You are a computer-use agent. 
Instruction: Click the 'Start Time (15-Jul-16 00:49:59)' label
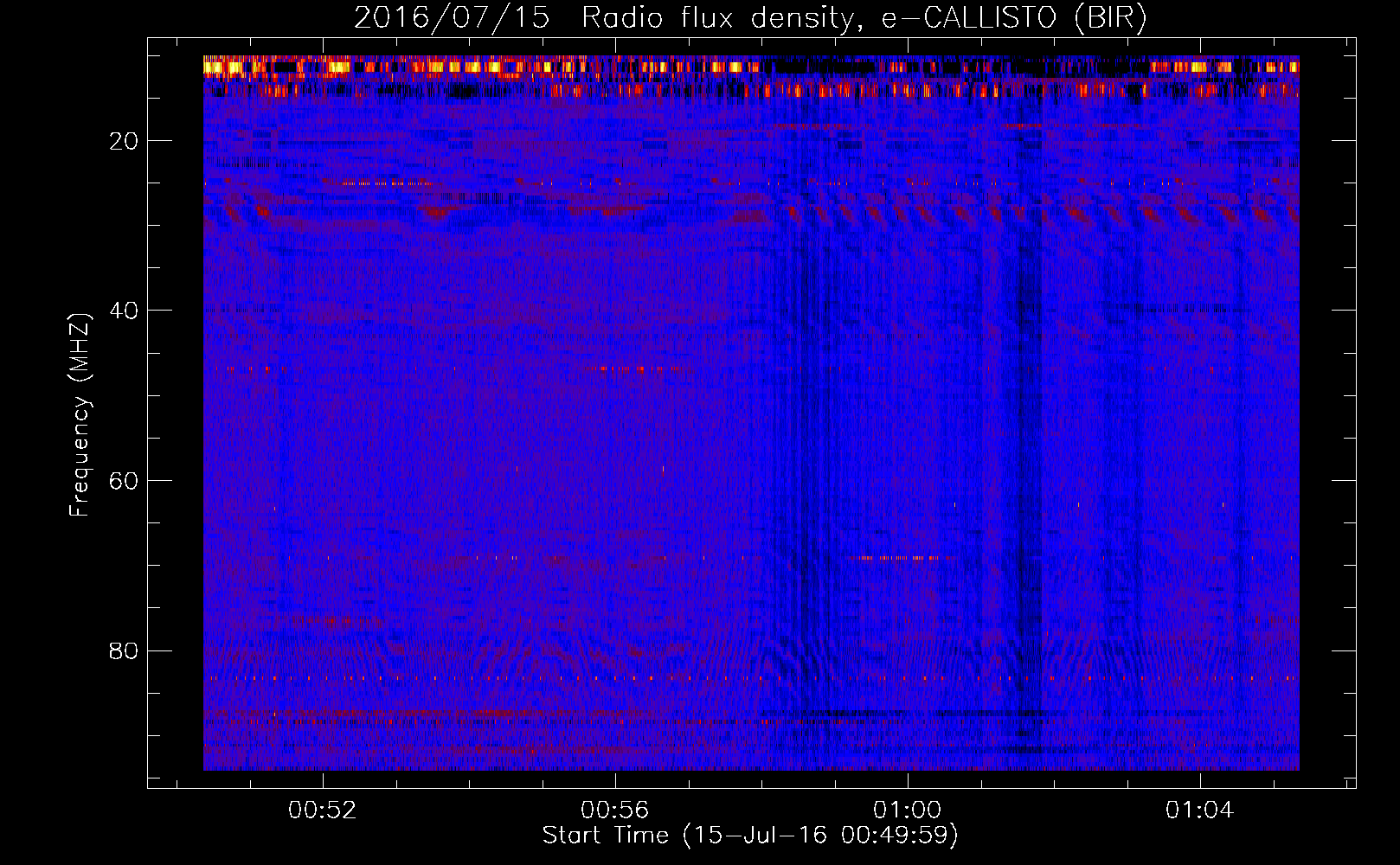pyautogui.click(x=750, y=836)
